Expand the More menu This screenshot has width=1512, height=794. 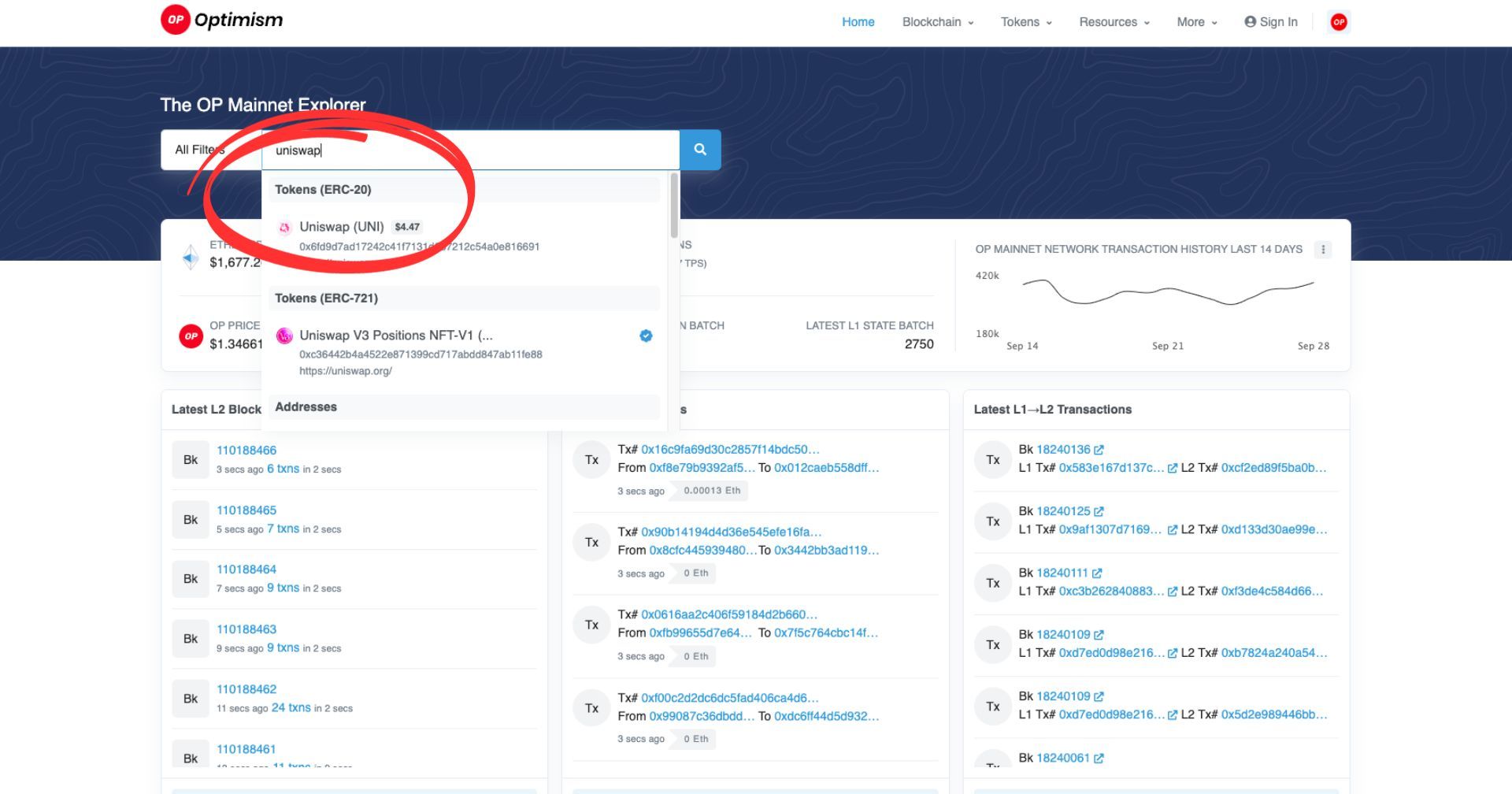1197,22
